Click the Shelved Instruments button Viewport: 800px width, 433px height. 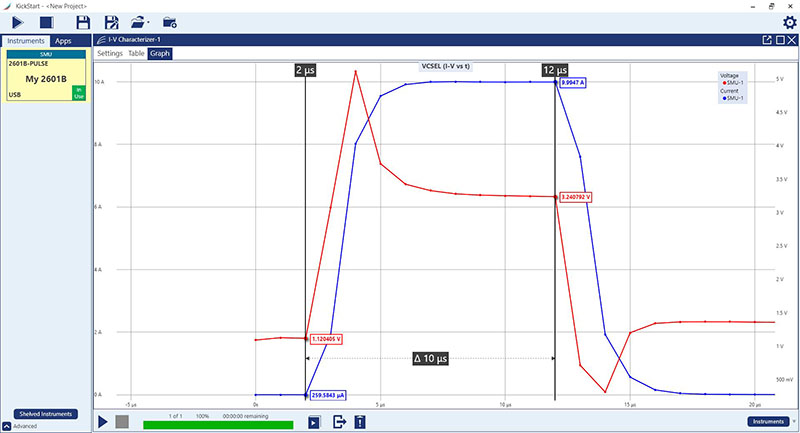click(46, 413)
